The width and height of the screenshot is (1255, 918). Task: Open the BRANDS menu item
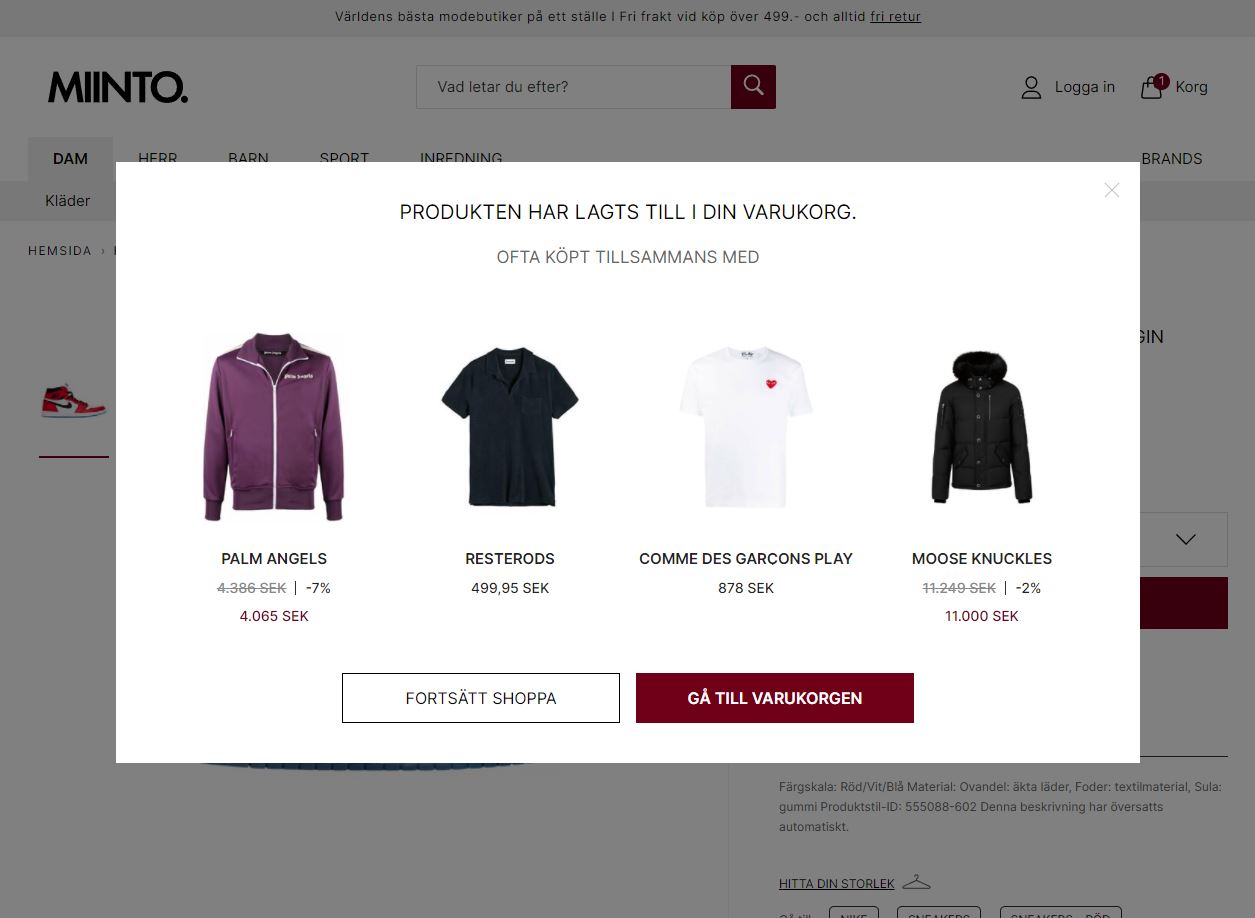[1172, 159]
